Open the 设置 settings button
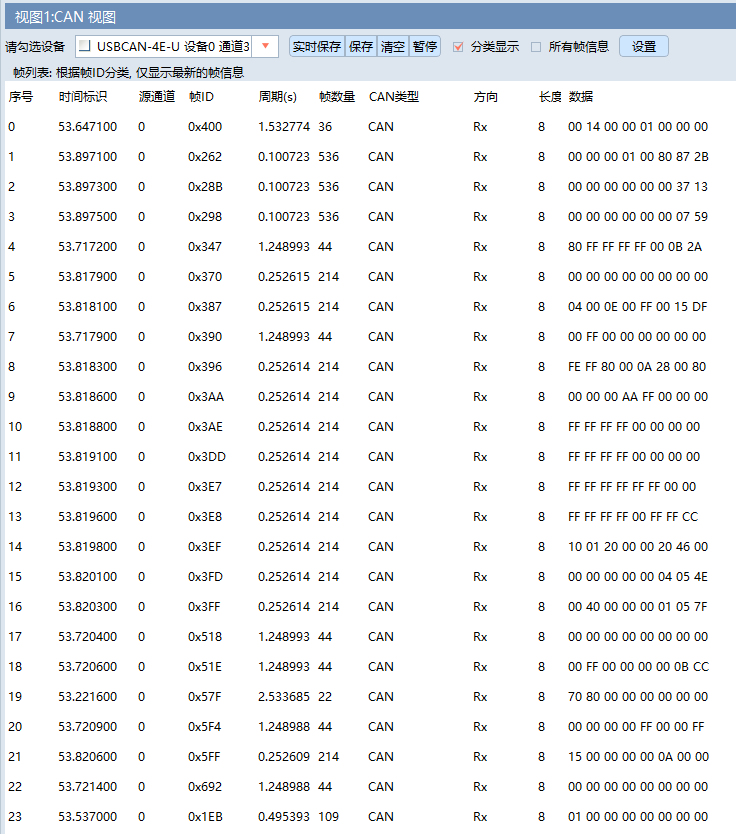 (x=643, y=46)
